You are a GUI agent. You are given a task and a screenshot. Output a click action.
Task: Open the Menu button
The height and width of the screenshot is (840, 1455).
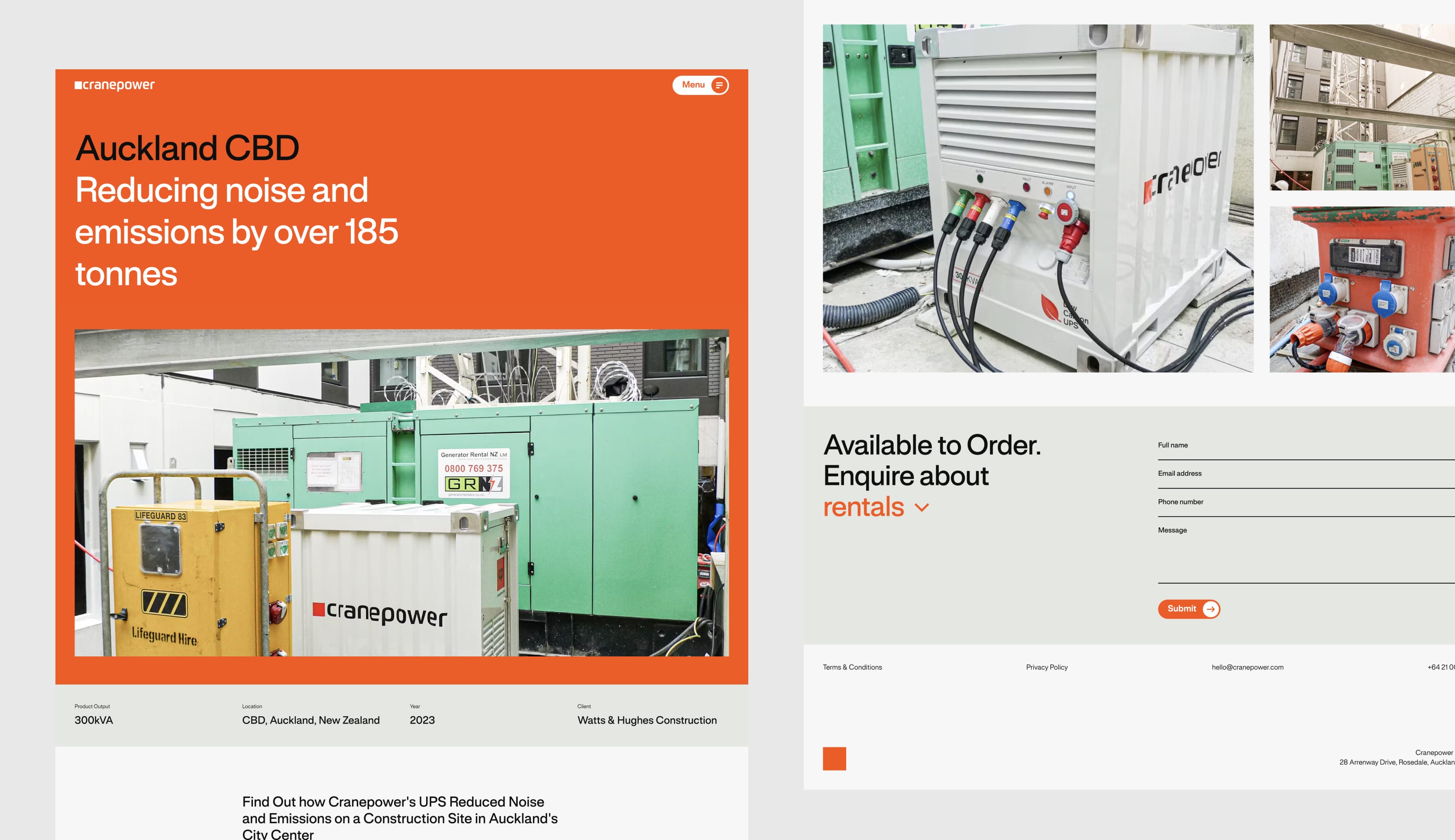coord(700,85)
